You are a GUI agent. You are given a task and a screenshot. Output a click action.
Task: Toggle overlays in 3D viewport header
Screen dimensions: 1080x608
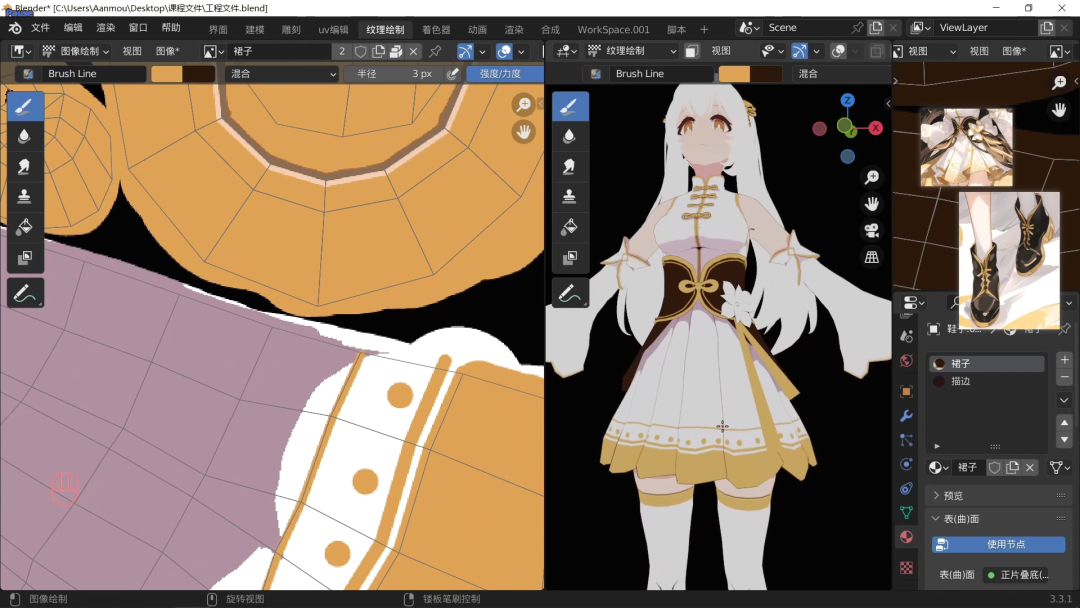click(x=838, y=51)
